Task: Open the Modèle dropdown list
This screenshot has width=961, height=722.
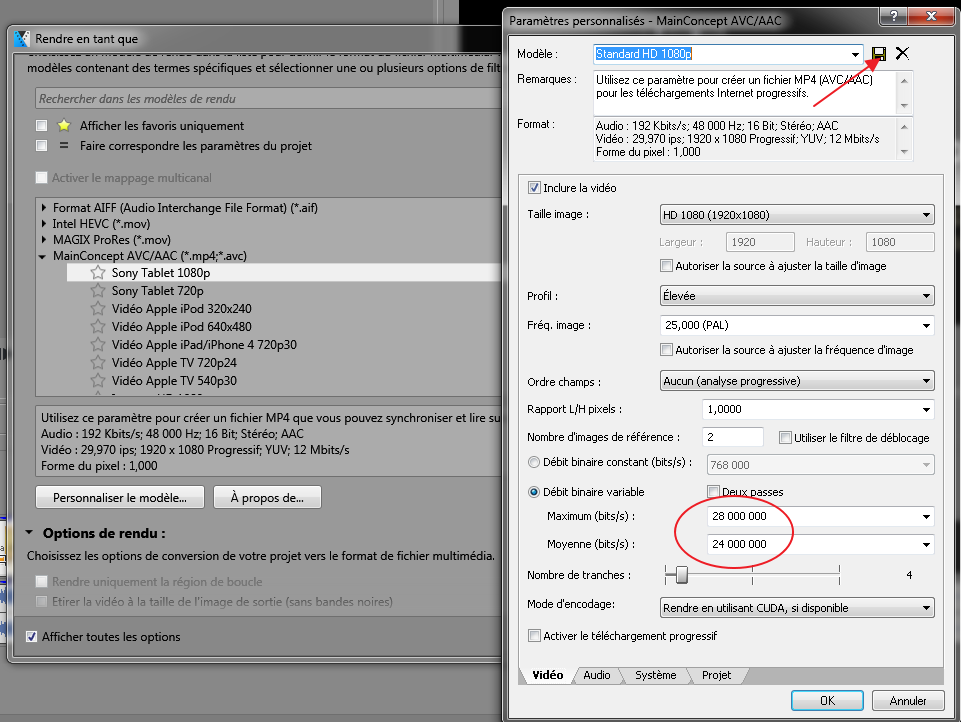Action: [855, 55]
